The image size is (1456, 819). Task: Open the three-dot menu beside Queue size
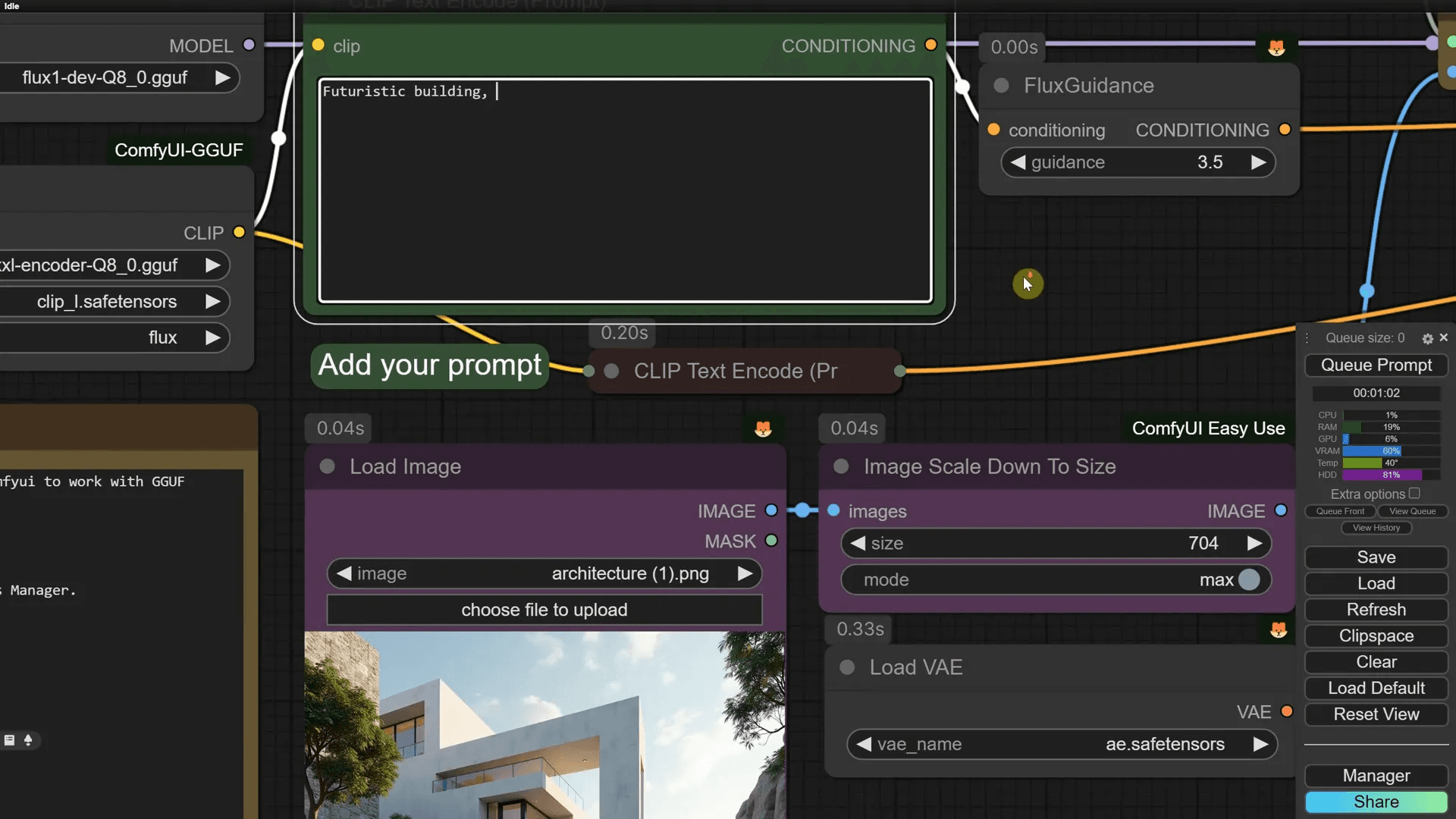click(x=1307, y=338)
